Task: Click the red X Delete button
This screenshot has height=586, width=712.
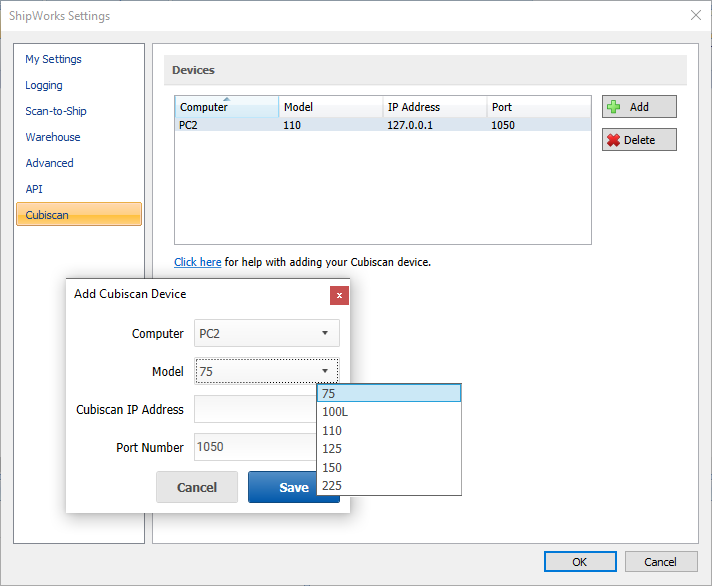Action: pos(639,140)
